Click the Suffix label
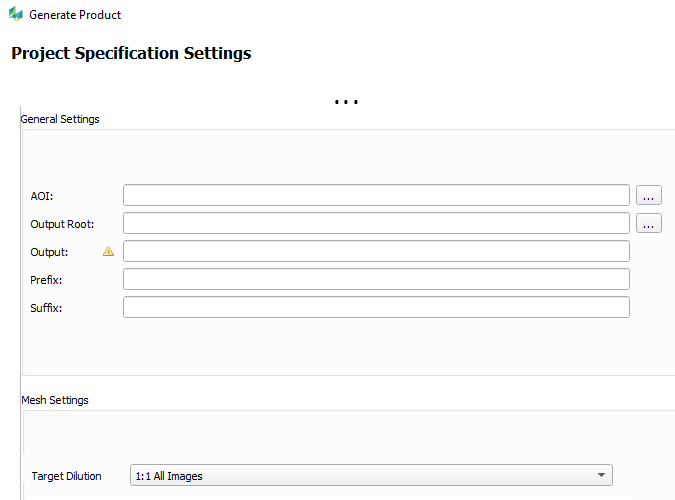This screenshot has height=500, width=675. (x=46, y=308)
